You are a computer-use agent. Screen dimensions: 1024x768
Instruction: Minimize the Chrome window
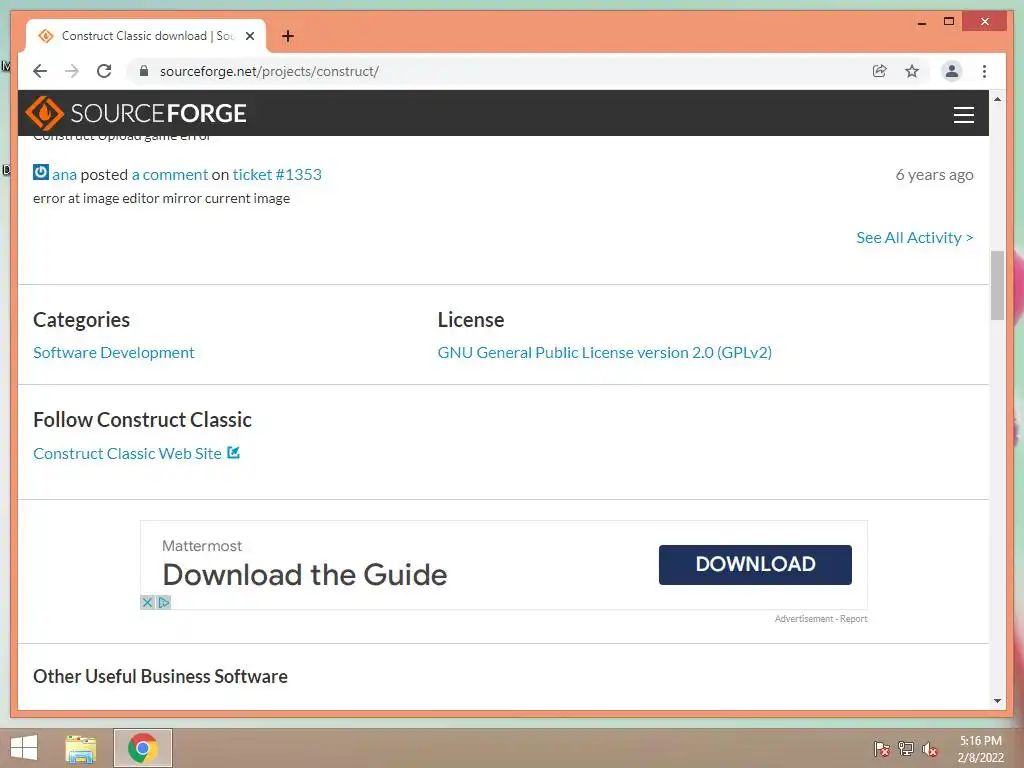921,23
